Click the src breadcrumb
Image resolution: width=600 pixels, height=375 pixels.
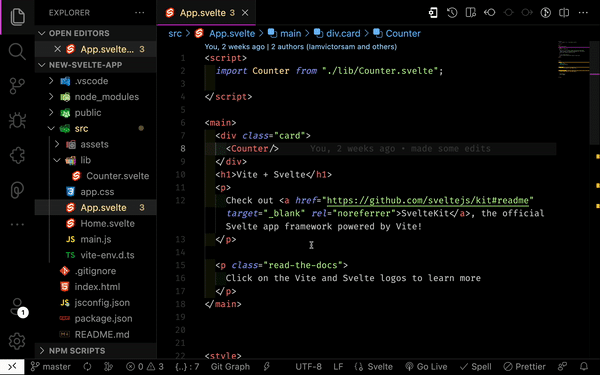(x=175, y=34)
